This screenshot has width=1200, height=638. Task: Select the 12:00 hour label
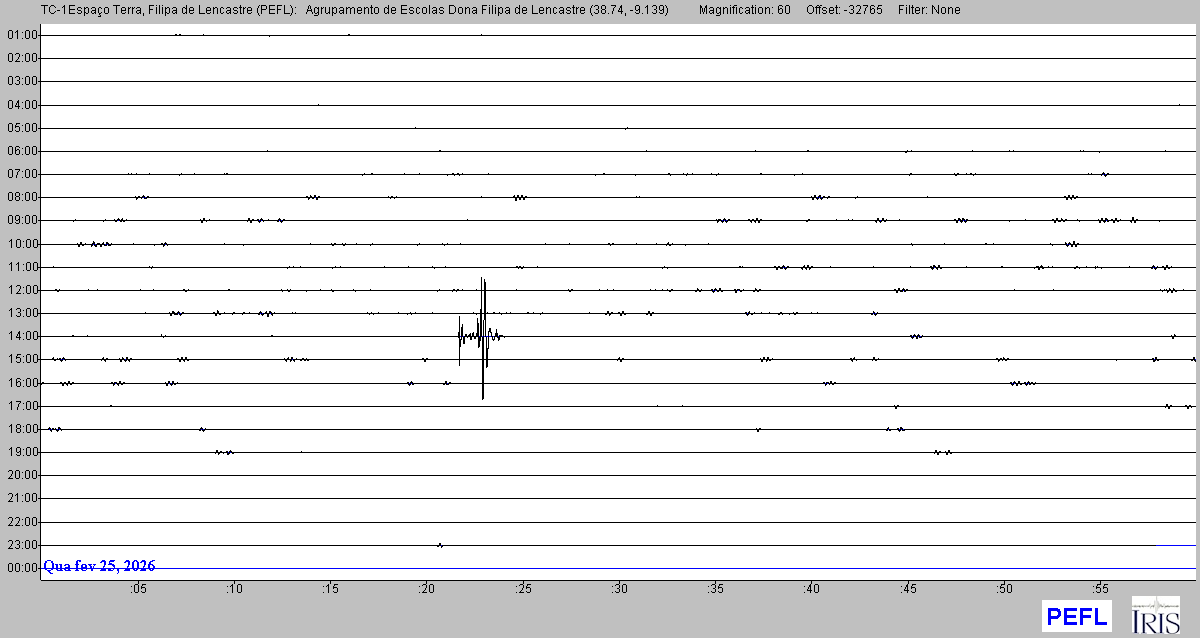point(21,290)
